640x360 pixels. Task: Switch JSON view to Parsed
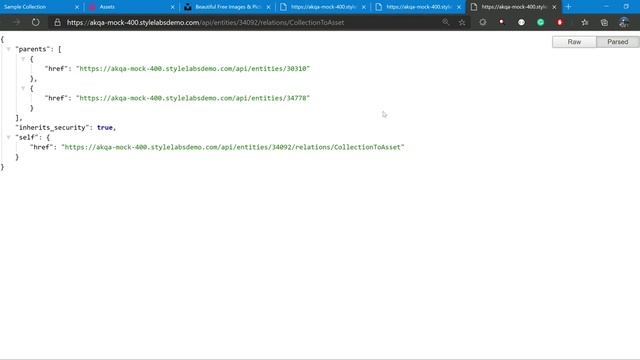[618, 42]
